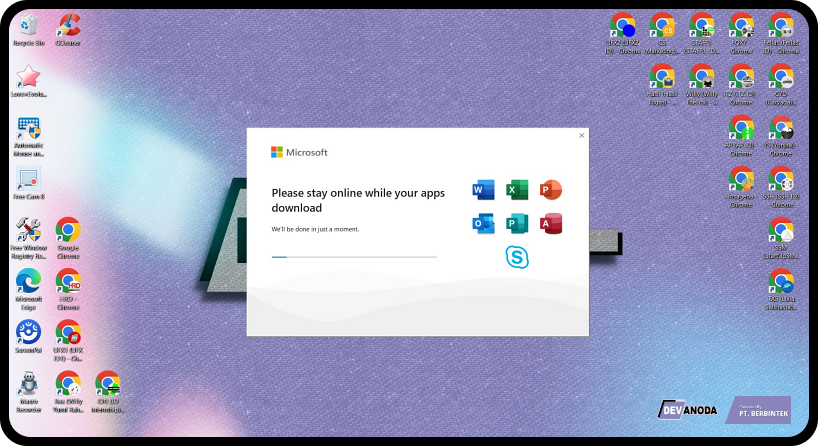
Task: Click the Microsoft logo in the dialog
Action: (299, 152)
